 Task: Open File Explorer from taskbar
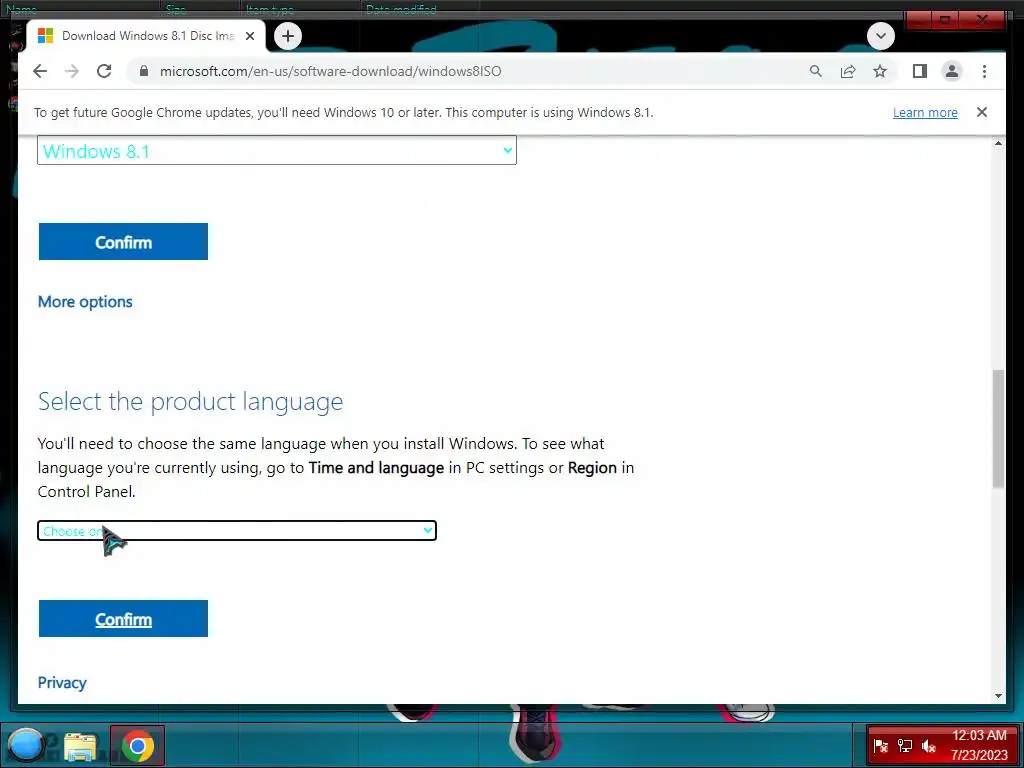coord(80,746)
